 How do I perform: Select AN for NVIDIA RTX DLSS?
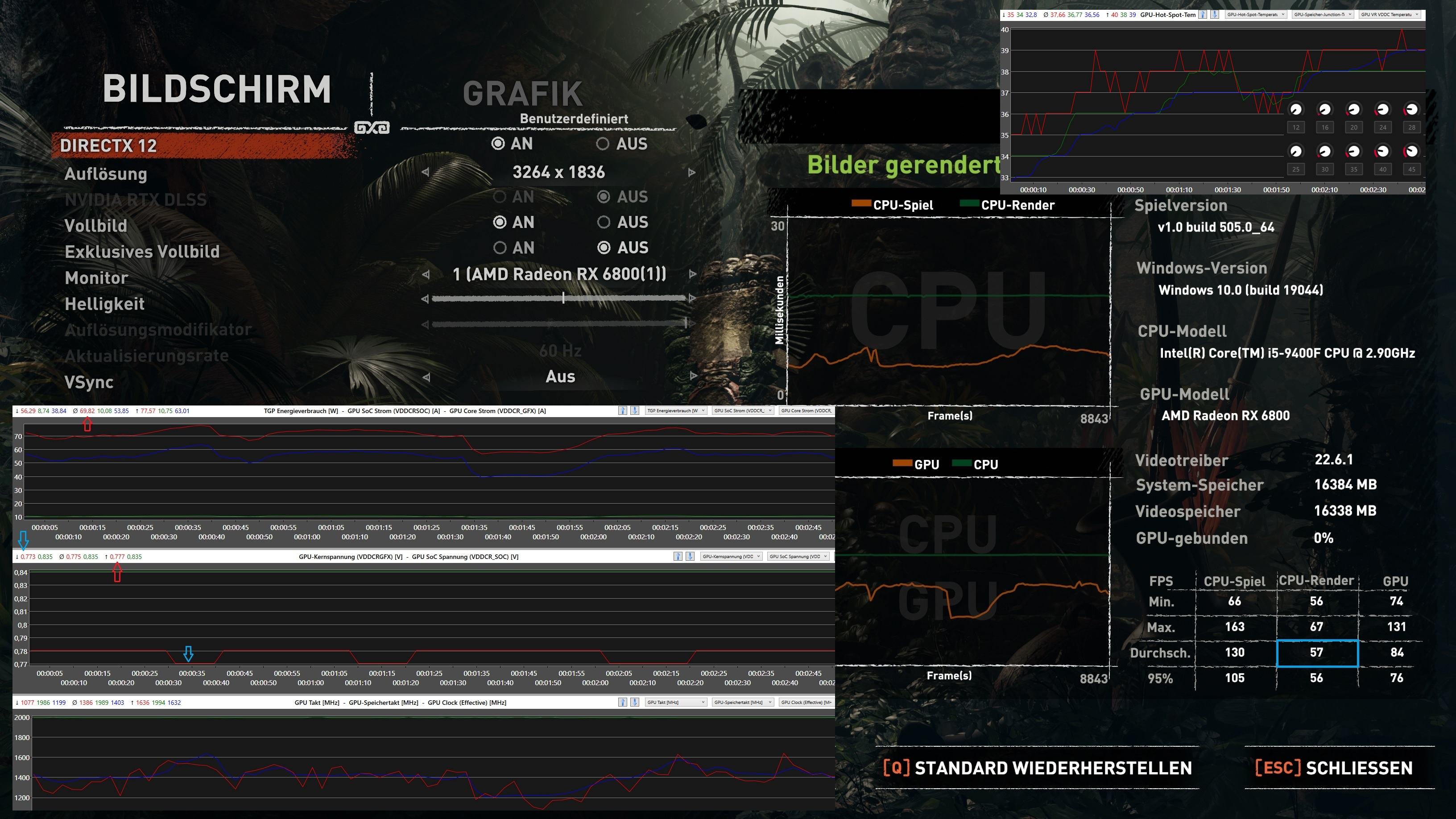coord(513,197)
